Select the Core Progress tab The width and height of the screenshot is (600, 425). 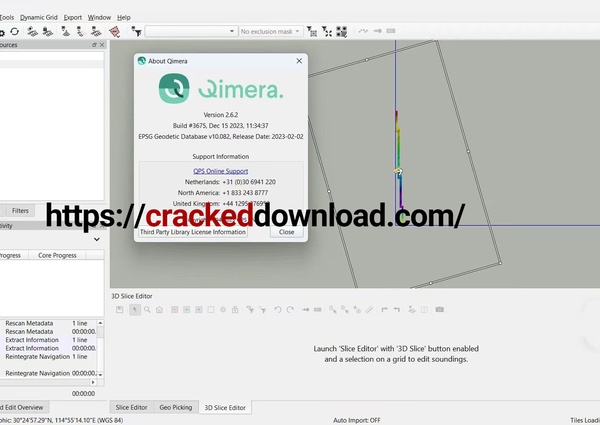click(57, 255)
